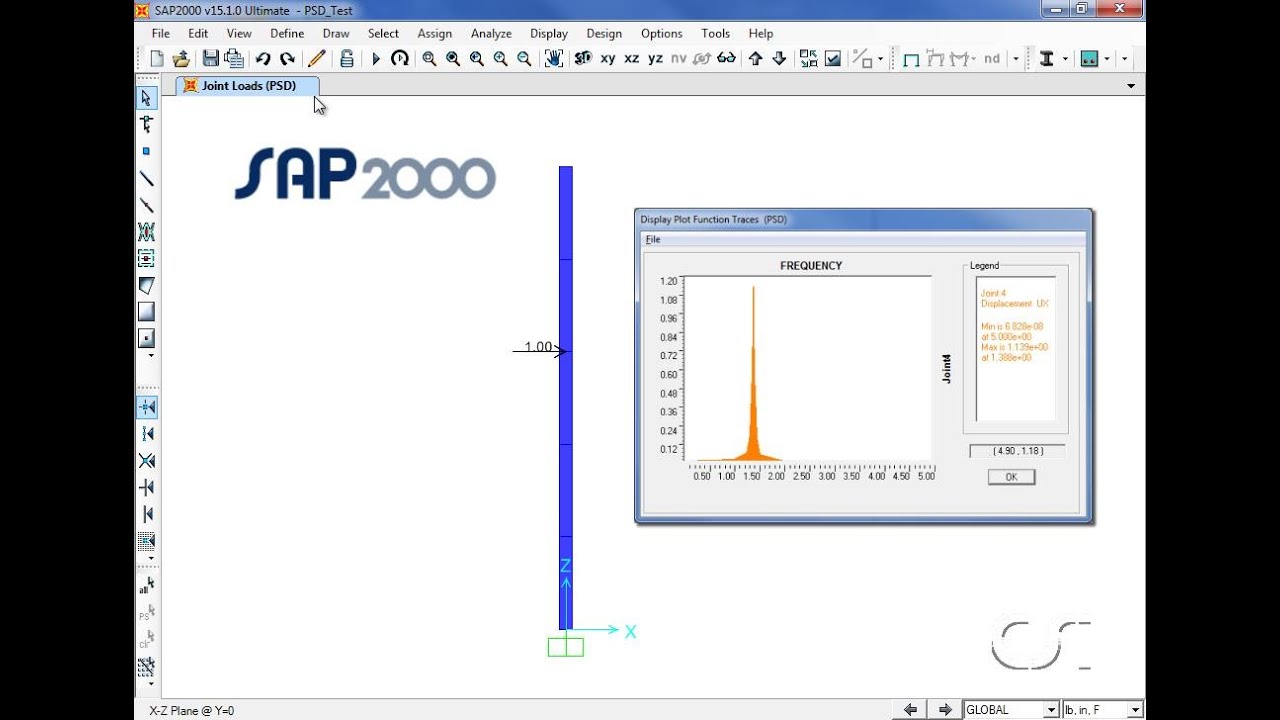Image resolution: width=1280 pixels, height=720 pixels.
Task: Open File menu in Plot Function Traces dialog
Action: pos(652,240)
